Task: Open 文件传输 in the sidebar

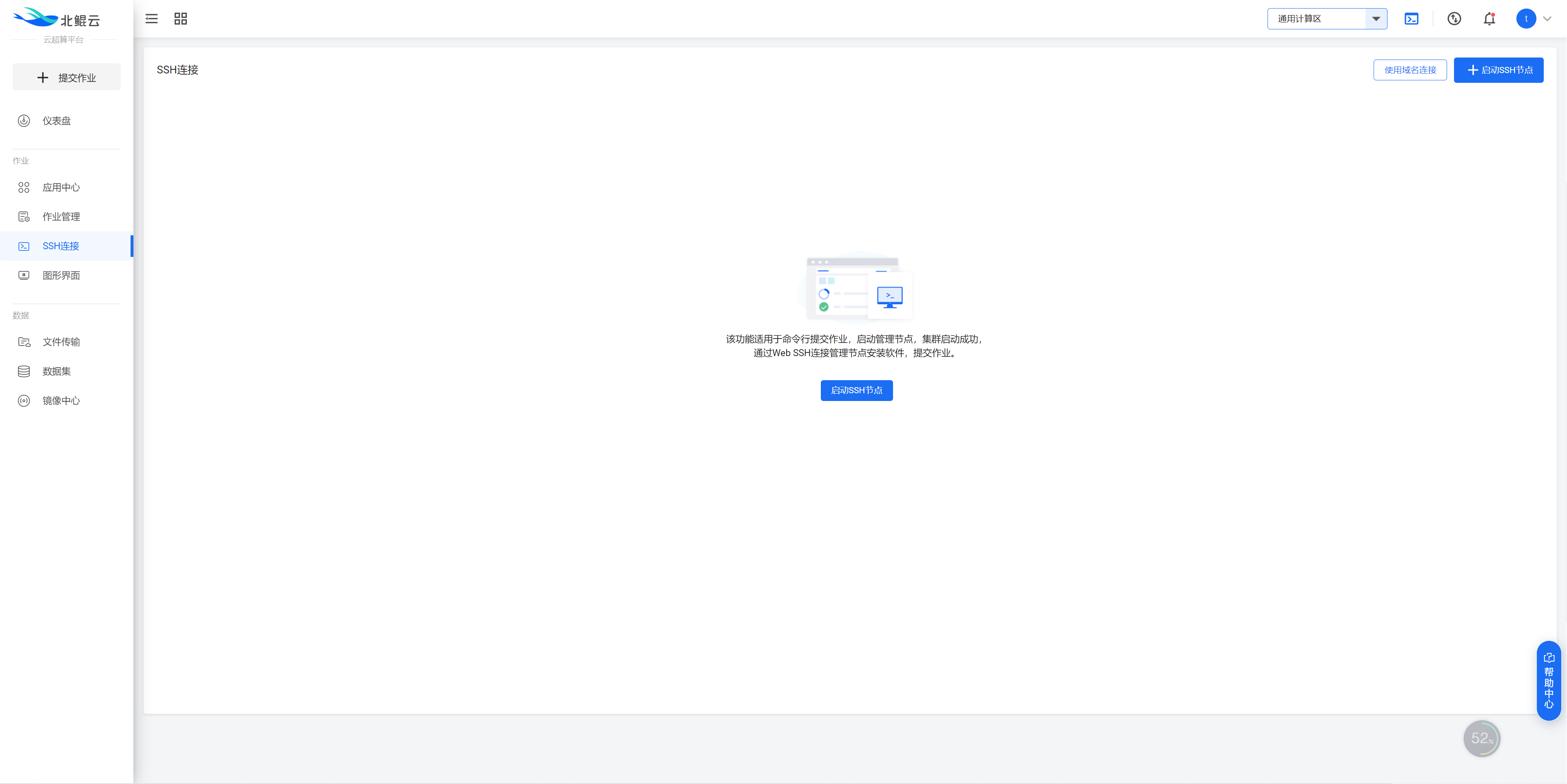Action: pyautogui.click(x=66, y=342)
